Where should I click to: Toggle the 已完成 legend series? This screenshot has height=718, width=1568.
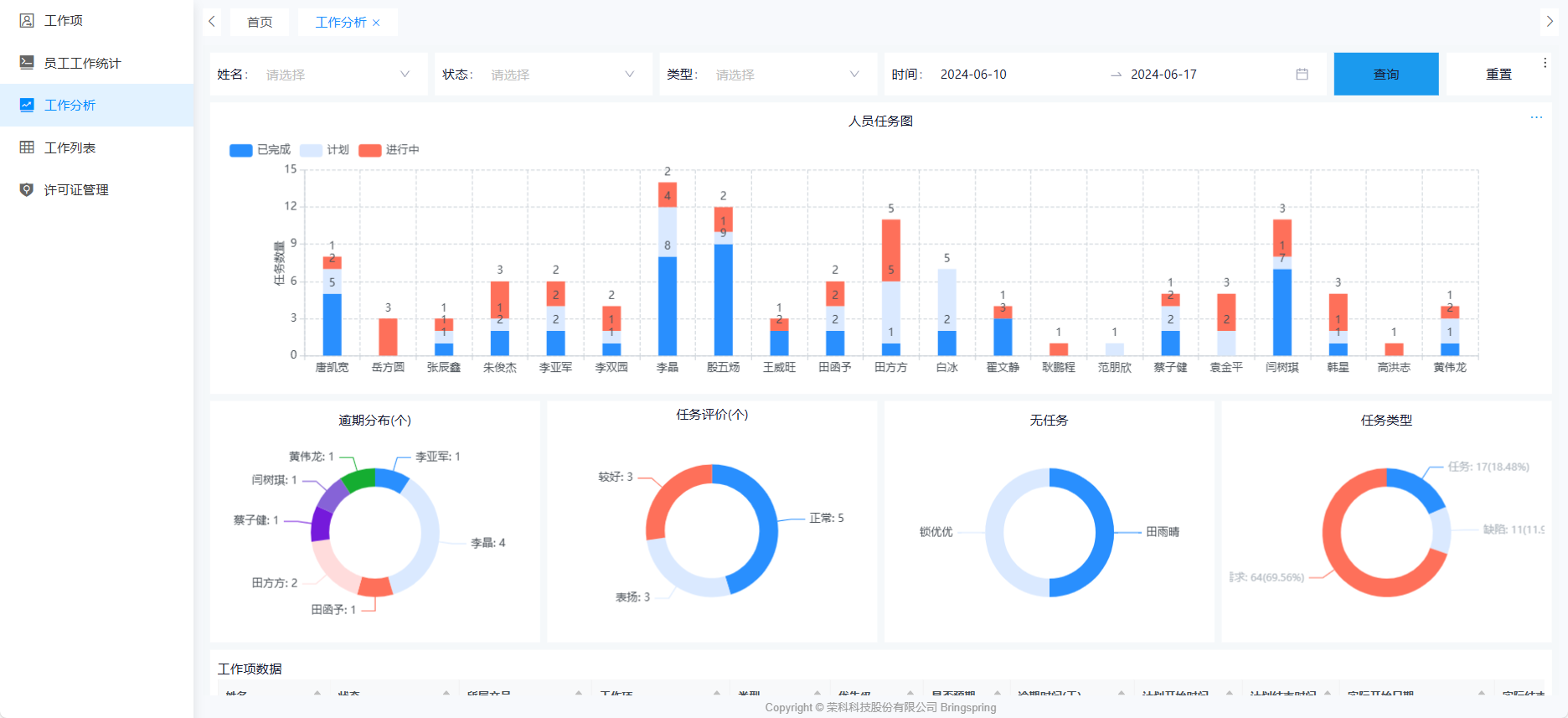click(x=241, y=150)
